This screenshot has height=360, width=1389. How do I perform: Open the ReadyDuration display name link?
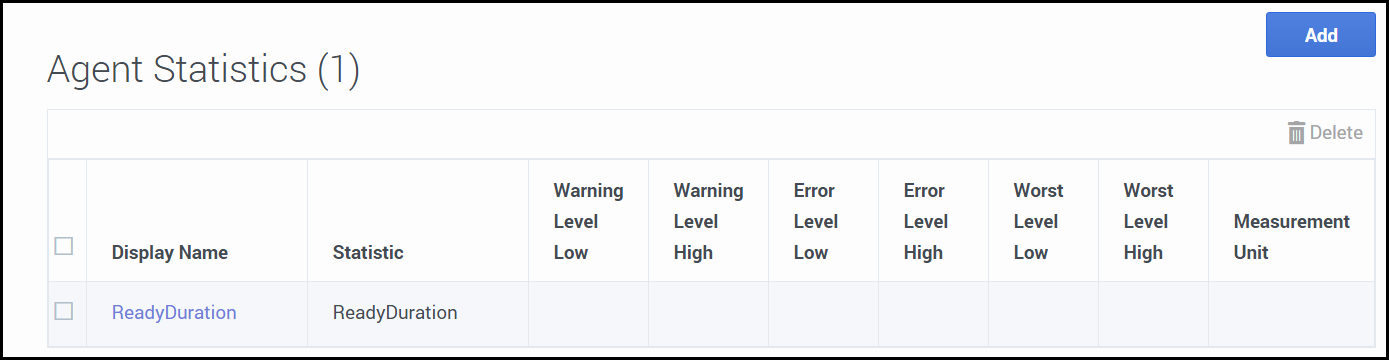pyautogui.click(x=174, y=313)
